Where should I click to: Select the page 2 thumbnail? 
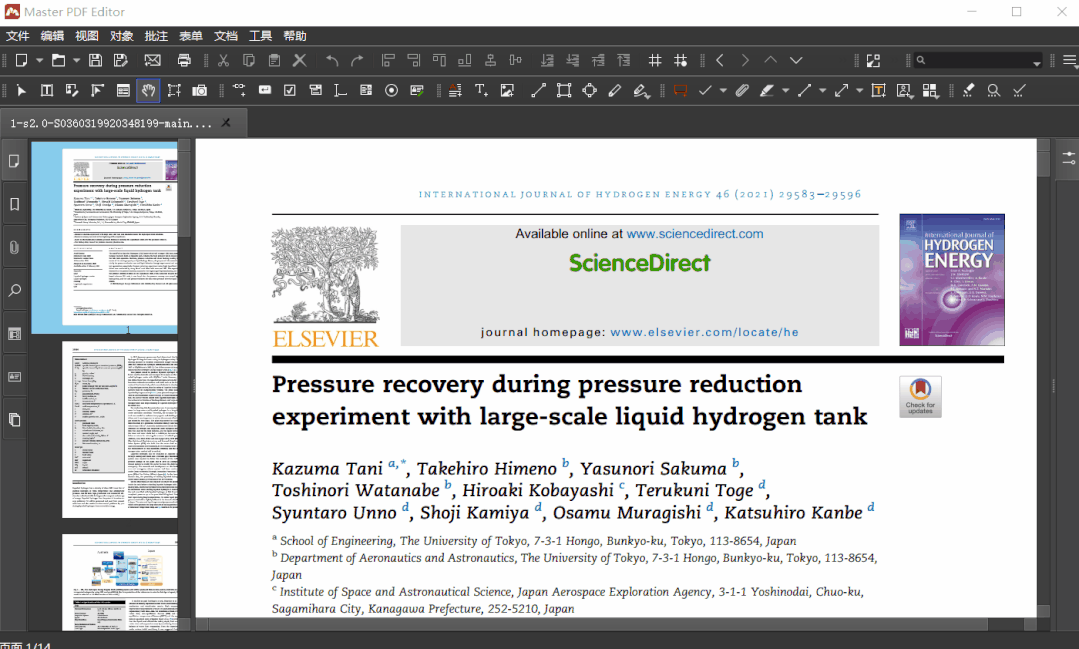(x=119, y=429)
